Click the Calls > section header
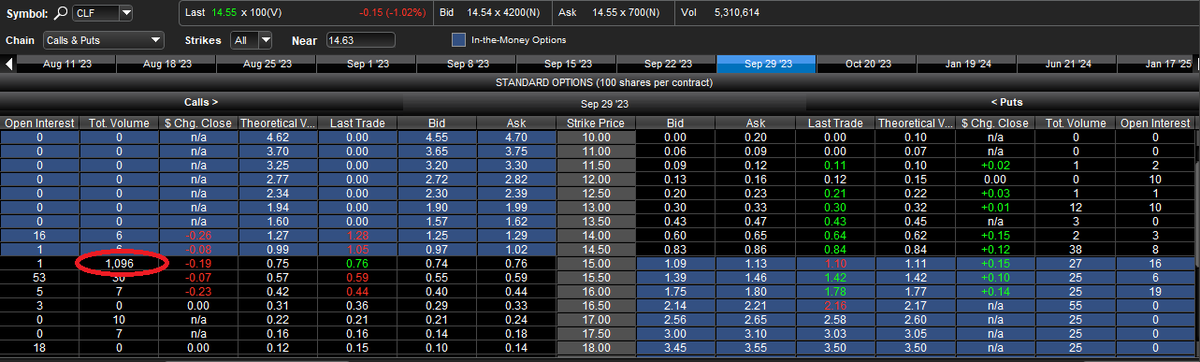Viewport: 1200px width, 362px height. [201, 102]
